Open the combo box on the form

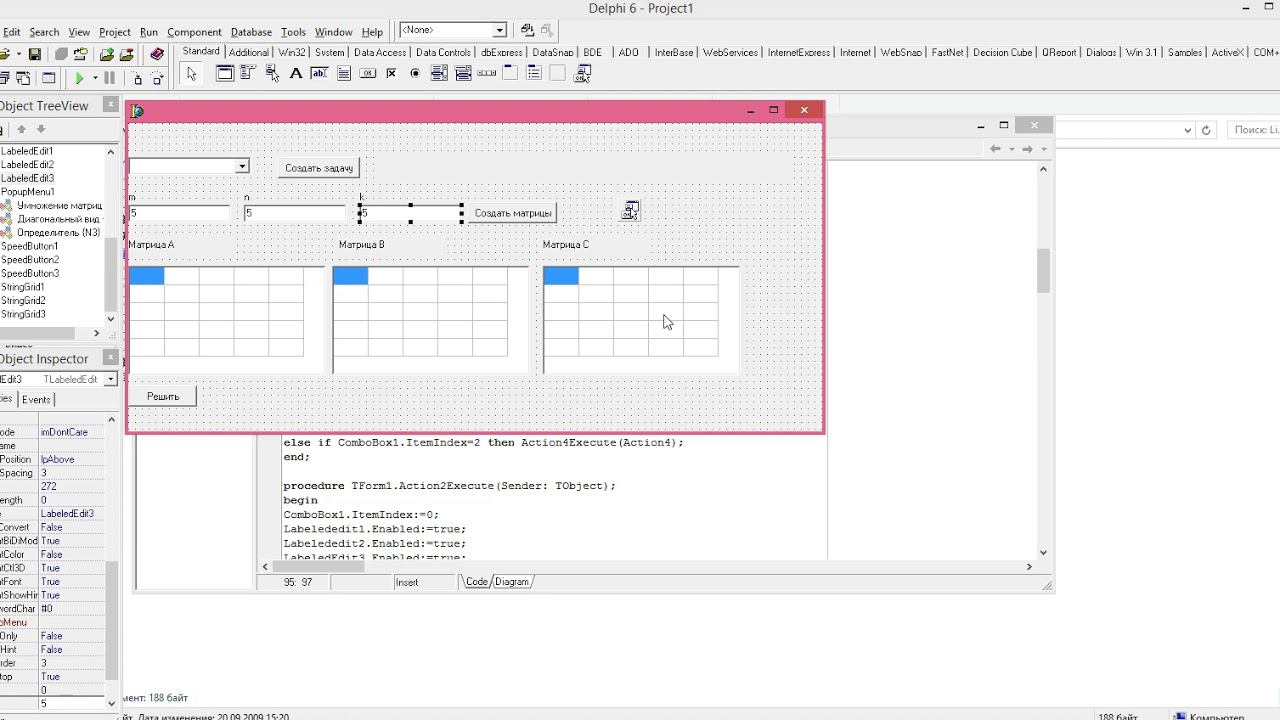241,166
